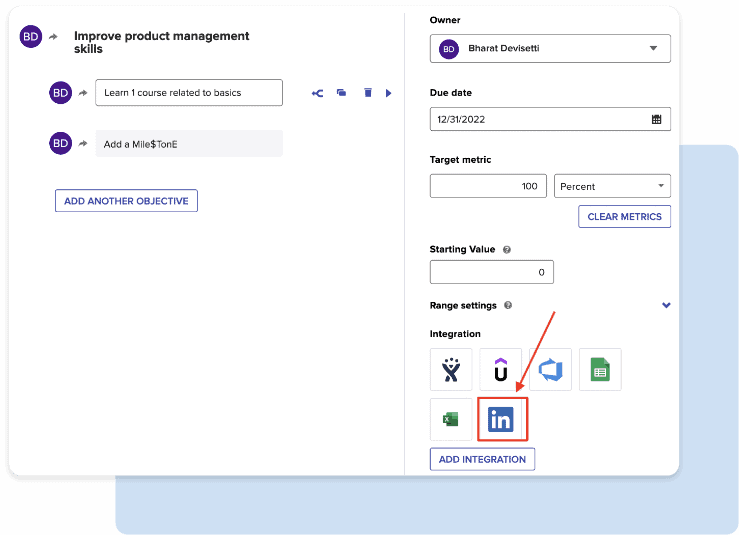Expand the Range settings section
739x535 pixels.
(666, 305)
